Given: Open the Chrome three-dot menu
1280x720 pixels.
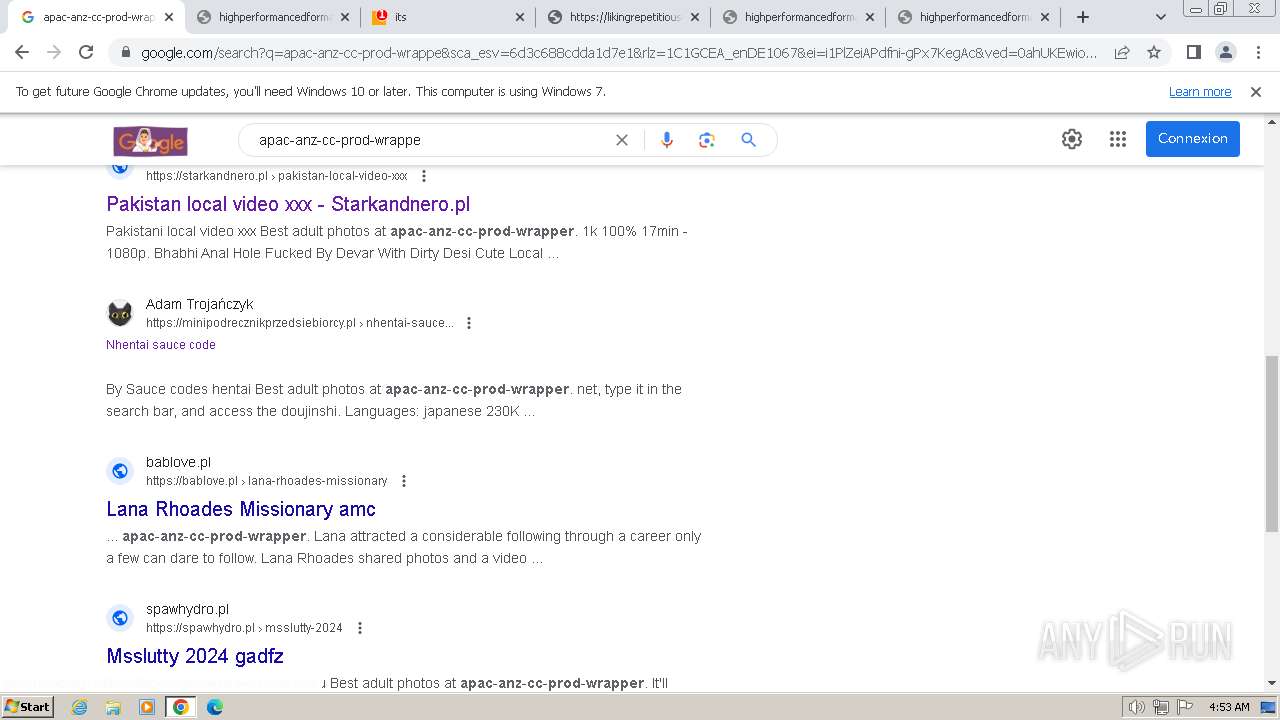Looking at the screenshot, I should tap(1258, 52).
